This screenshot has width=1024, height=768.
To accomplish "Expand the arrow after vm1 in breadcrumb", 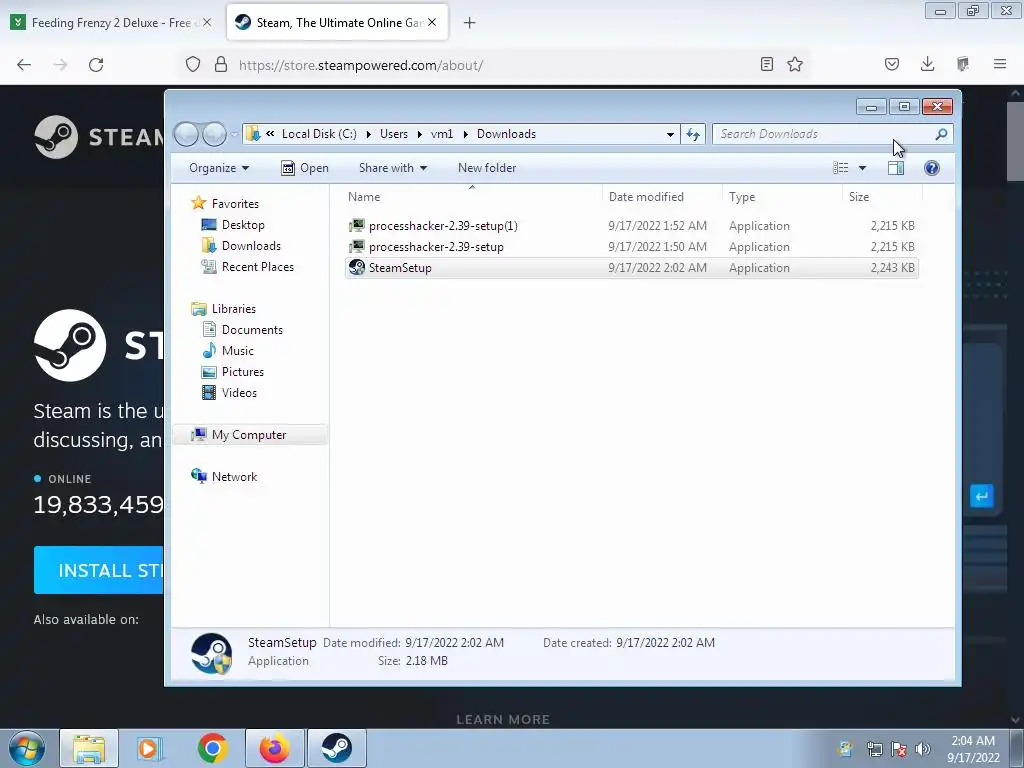I will click(x=466, y=134).
